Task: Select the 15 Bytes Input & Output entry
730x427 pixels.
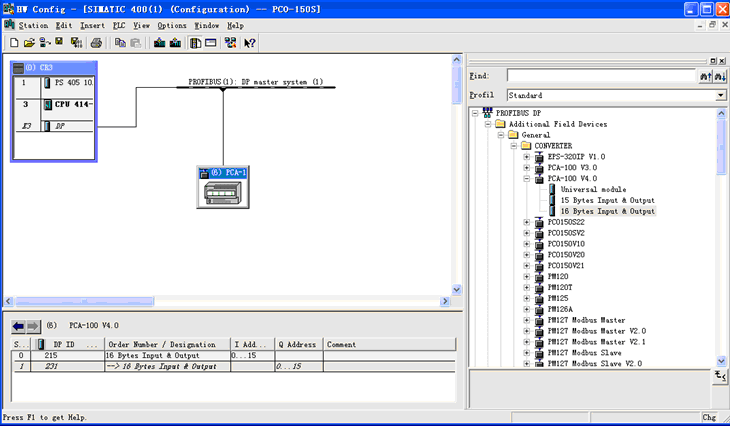Action: click(607, 201)
